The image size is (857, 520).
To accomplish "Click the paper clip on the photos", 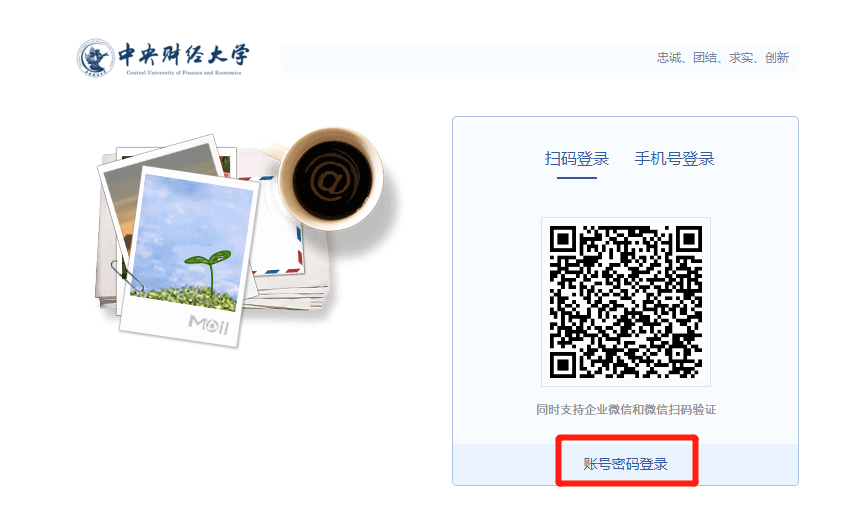I will click(127, 277).
